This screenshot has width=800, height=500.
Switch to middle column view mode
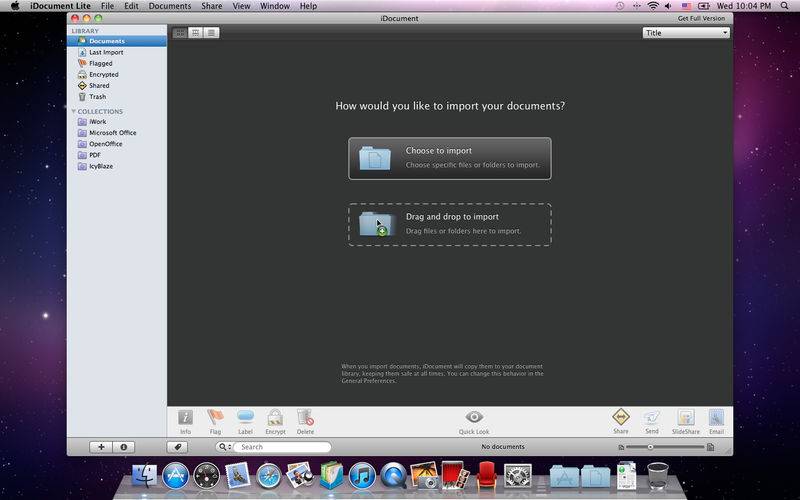(196, 33)
